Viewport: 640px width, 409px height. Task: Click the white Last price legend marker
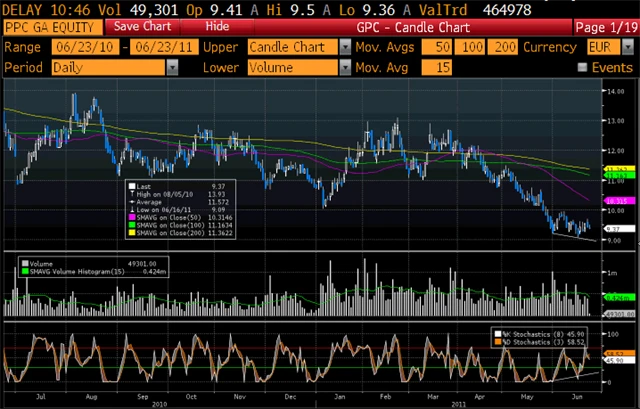(x=131, y=185)
